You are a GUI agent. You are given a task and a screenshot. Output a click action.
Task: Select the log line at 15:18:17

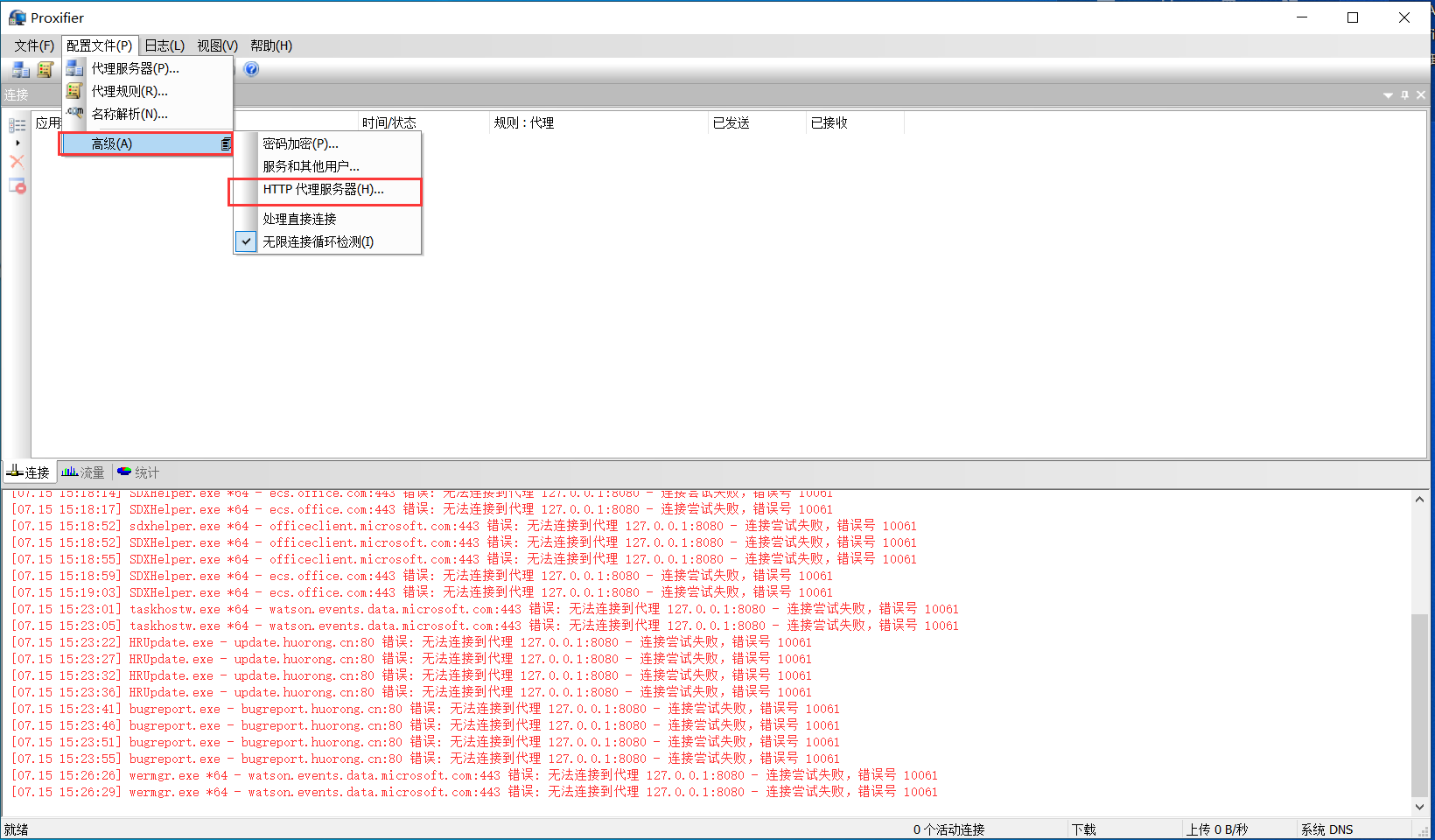[x=422, y=509]
